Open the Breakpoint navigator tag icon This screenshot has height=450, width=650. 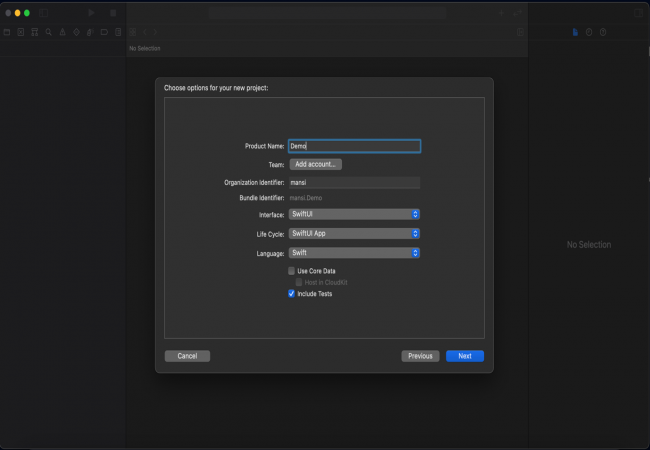[x=104, y=32]
